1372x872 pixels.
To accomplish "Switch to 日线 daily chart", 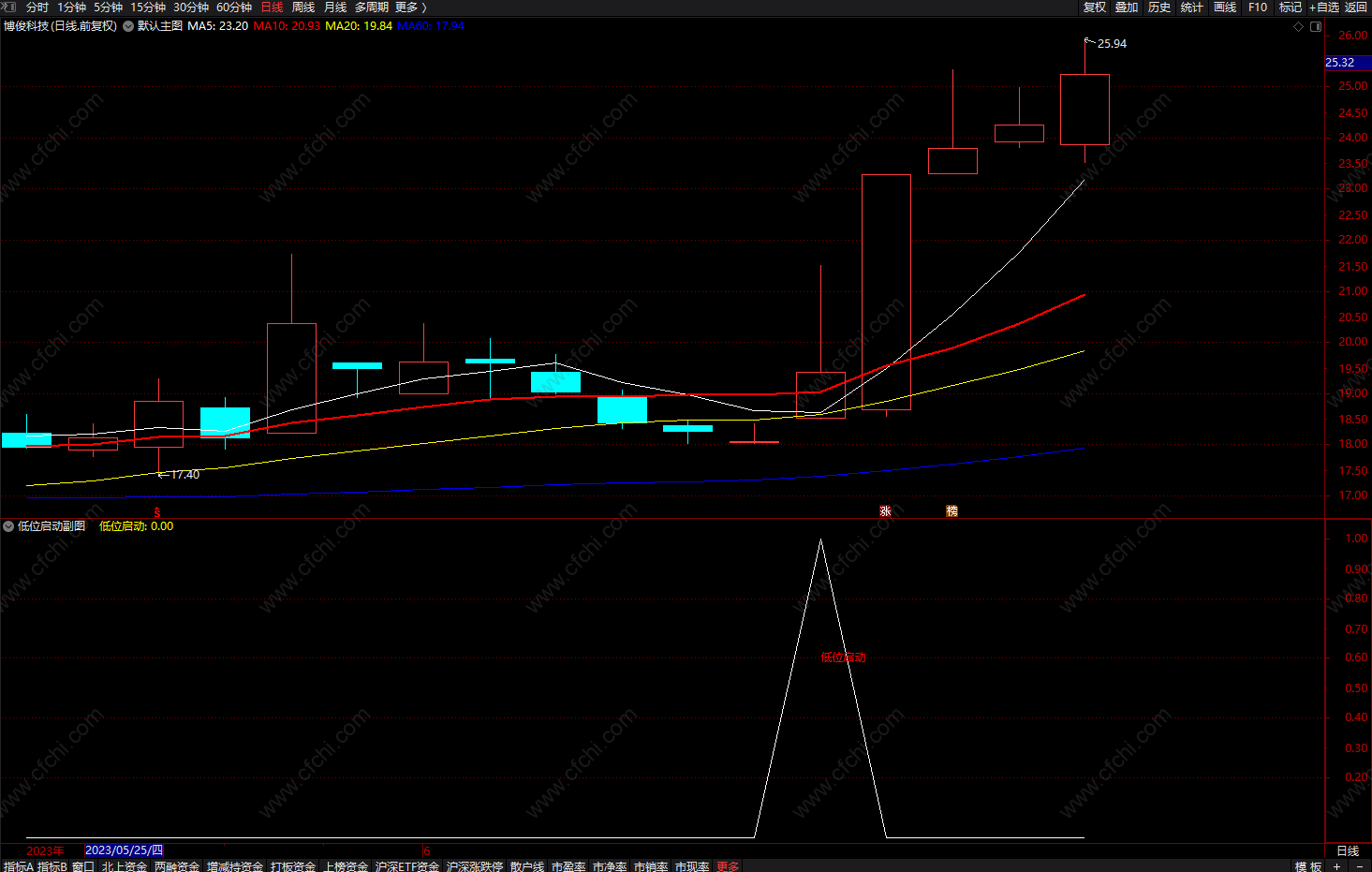I will click(272, 7).
